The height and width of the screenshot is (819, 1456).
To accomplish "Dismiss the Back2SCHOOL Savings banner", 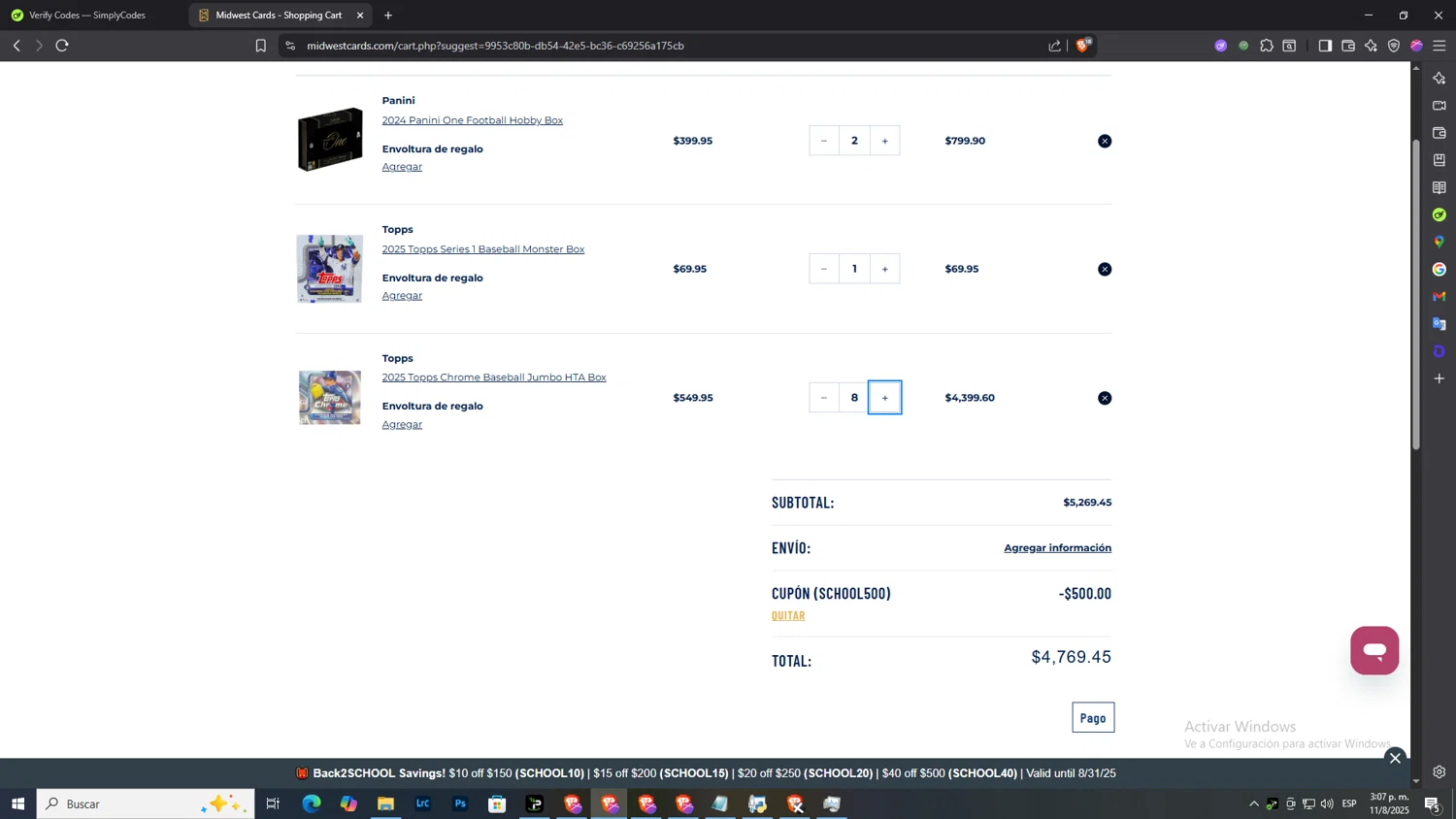I will pyautogui.click(x=1395, y=758).
